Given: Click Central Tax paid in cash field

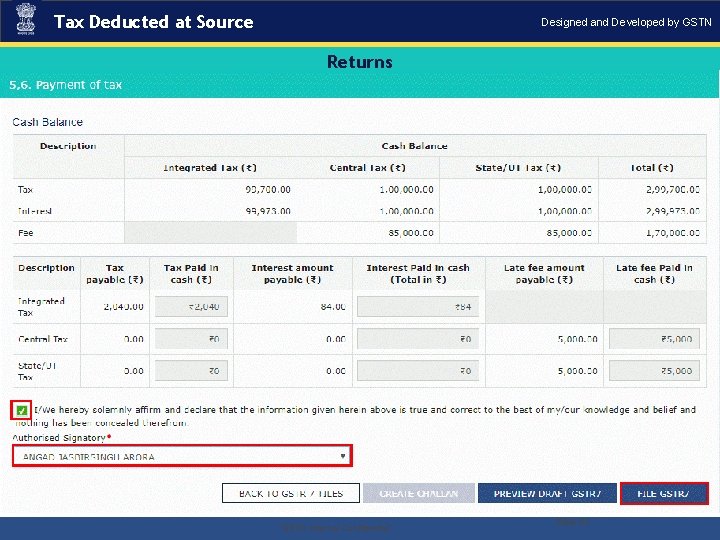Looking at the screenshot, I should [191, 339].
